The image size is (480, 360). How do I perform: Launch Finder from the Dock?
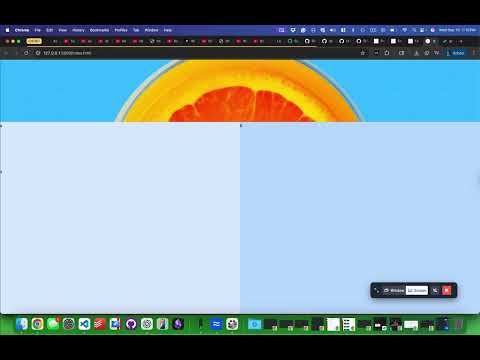pyautogui.click(x=22, y=324)
